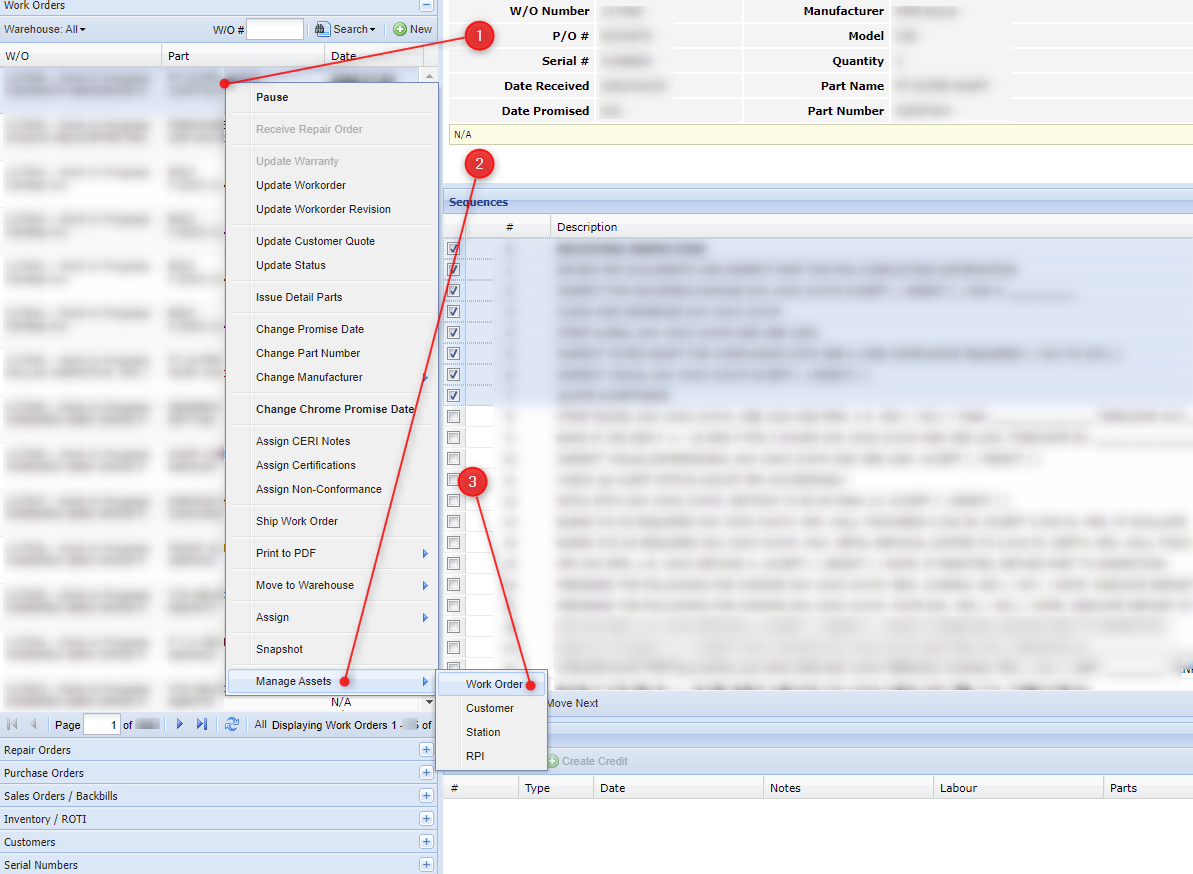Check the second unchecked sequence checkbox
This screenshot has height=874, width=1193.
click(453, 437)
